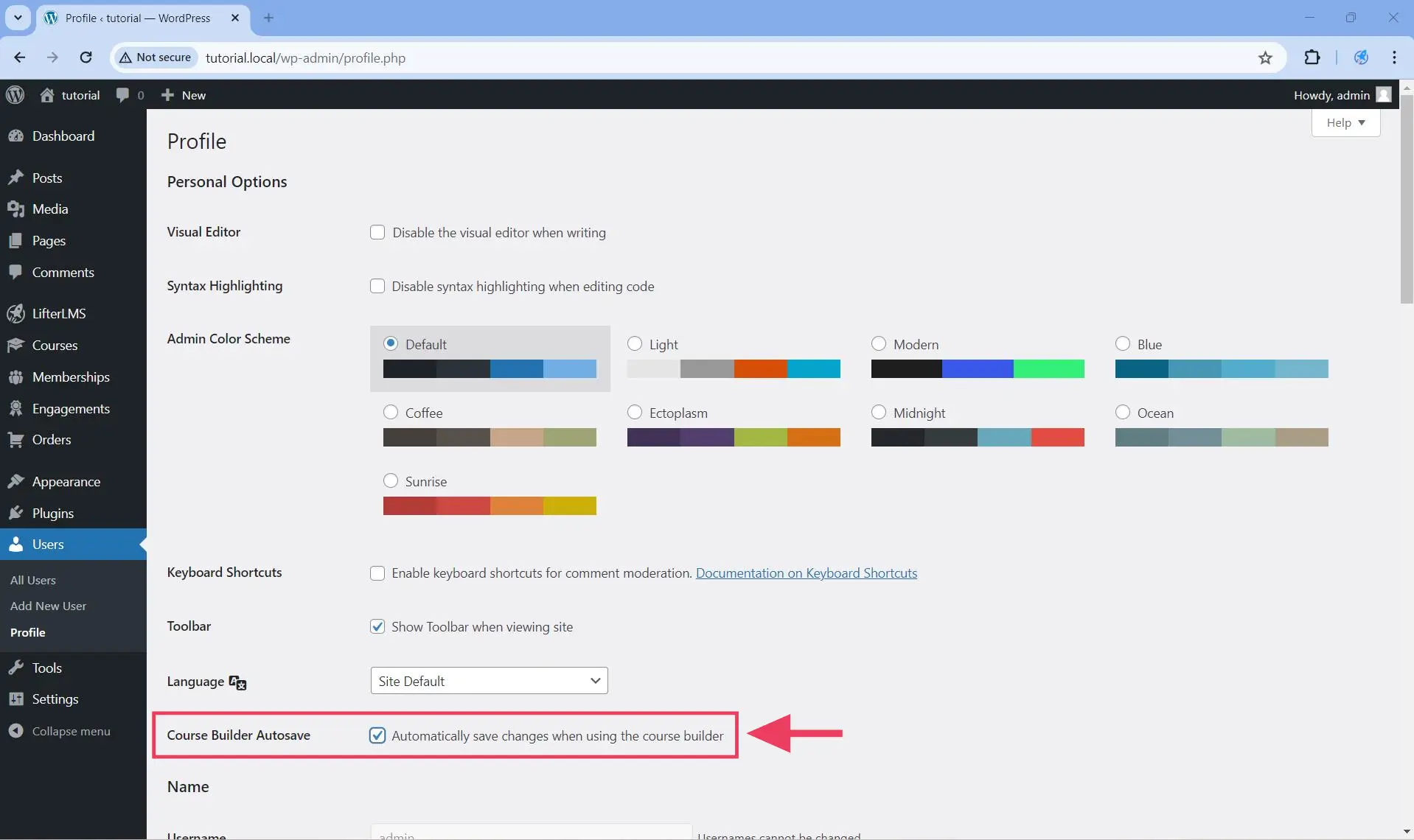Click the Not secure site info chip
Image resolution: width=1414 pixels, height=840 pixels.
[x=156, y=57]
